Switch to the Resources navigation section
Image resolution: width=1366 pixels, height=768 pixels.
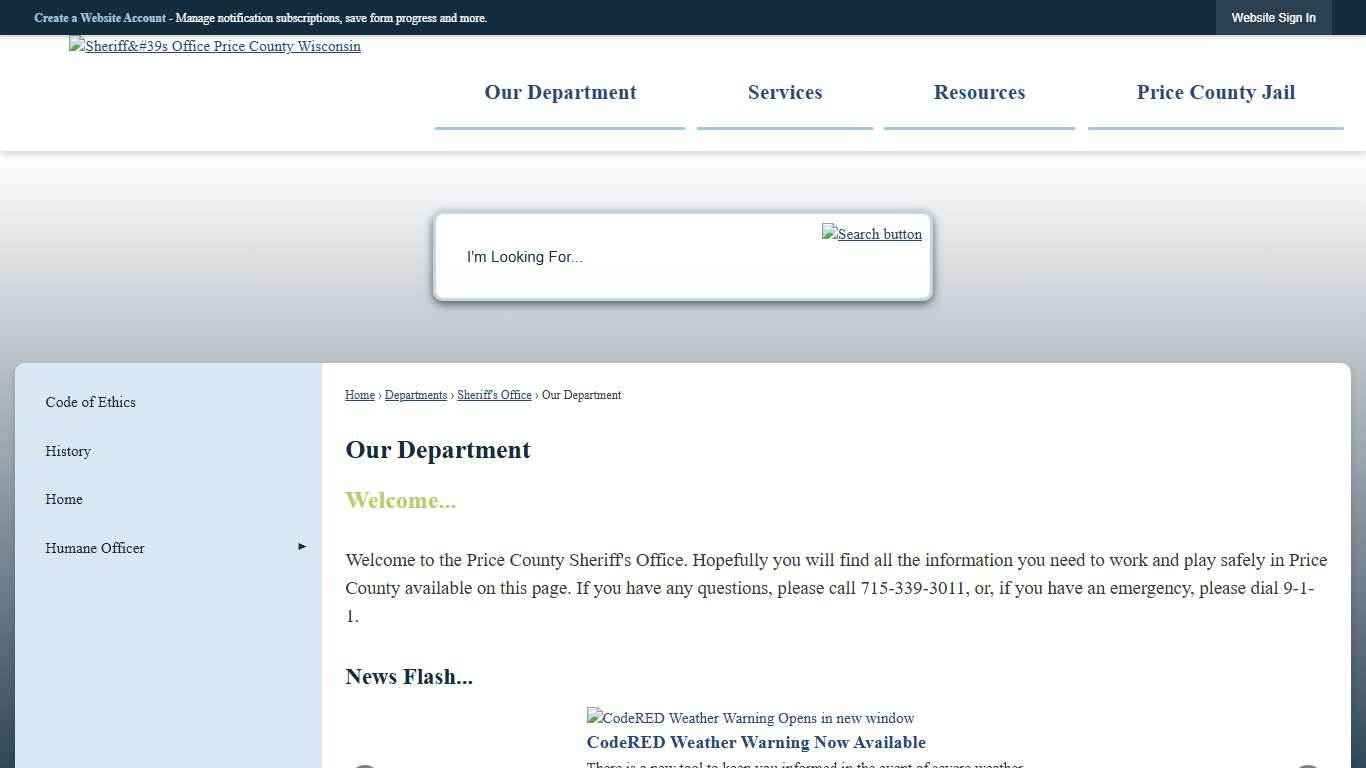979,92
